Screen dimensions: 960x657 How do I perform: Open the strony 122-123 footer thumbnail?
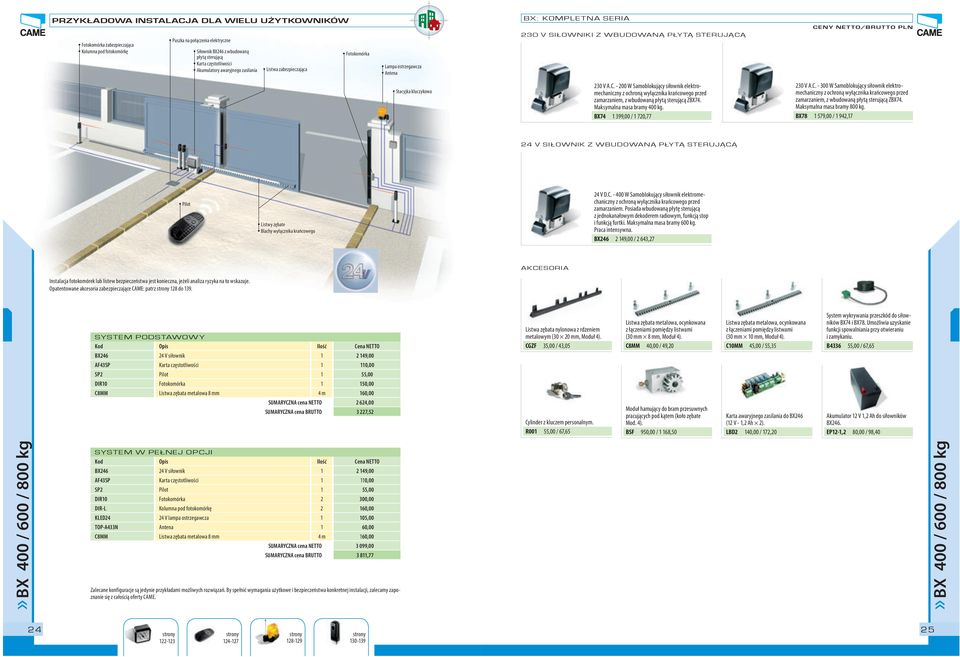pos(151,637)
